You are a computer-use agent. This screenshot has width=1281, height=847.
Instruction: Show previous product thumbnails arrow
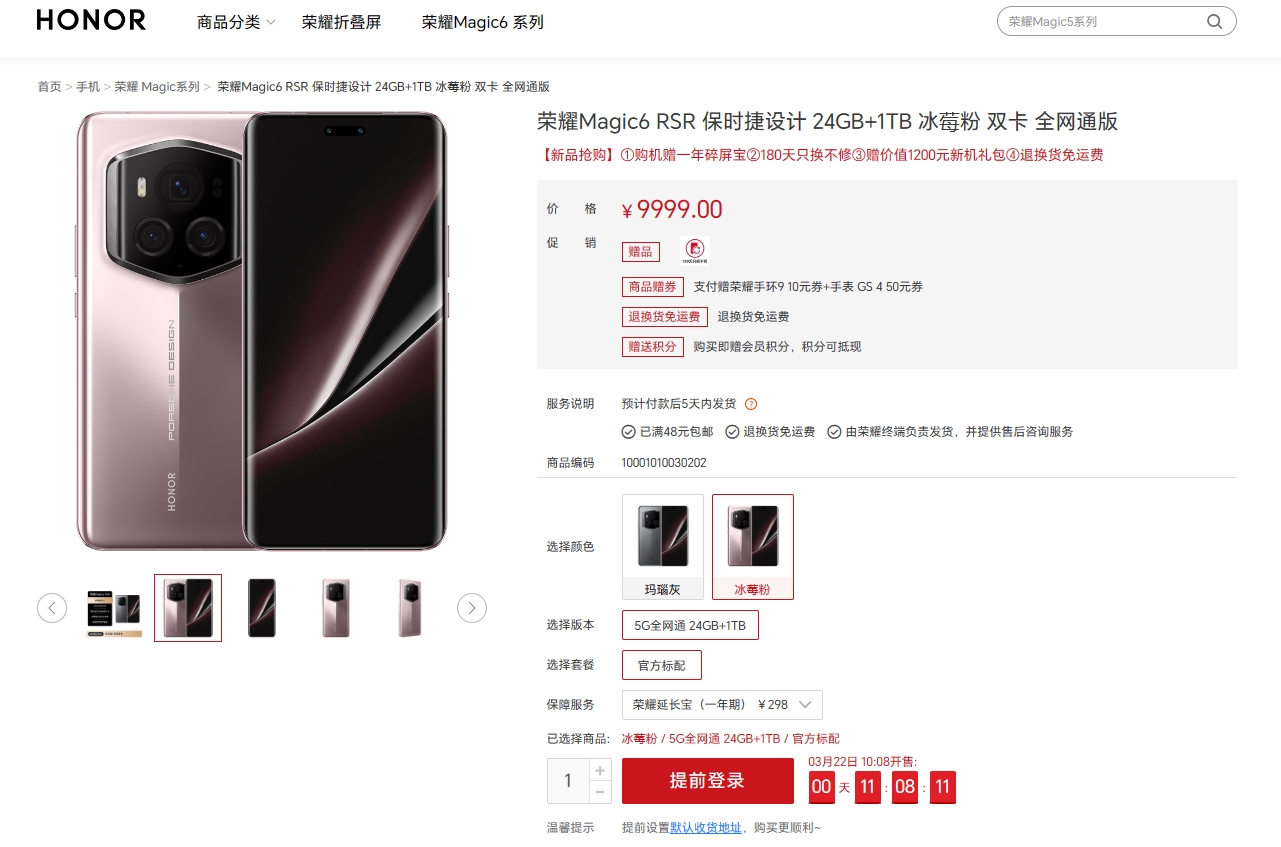tap(52, 607)
